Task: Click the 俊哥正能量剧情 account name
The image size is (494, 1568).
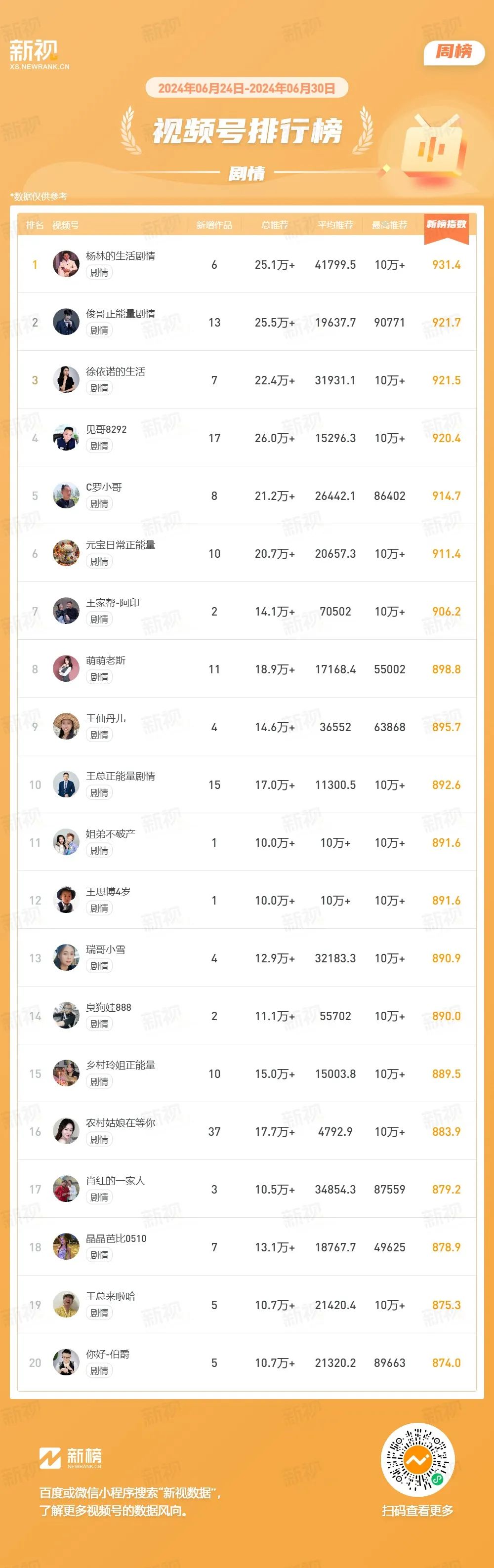Action: point(121,314)
